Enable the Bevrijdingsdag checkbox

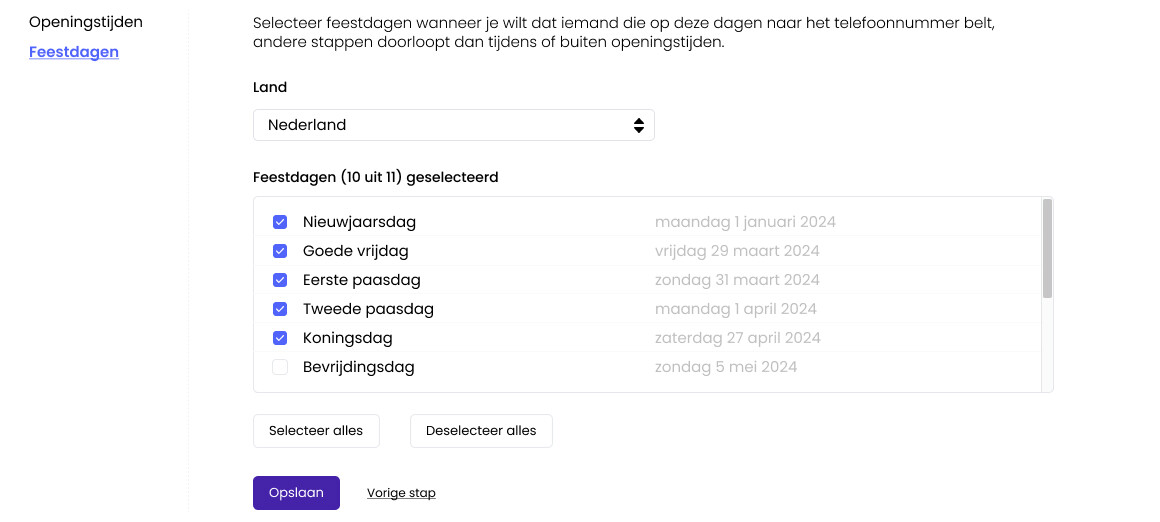[x=280, y=367]
